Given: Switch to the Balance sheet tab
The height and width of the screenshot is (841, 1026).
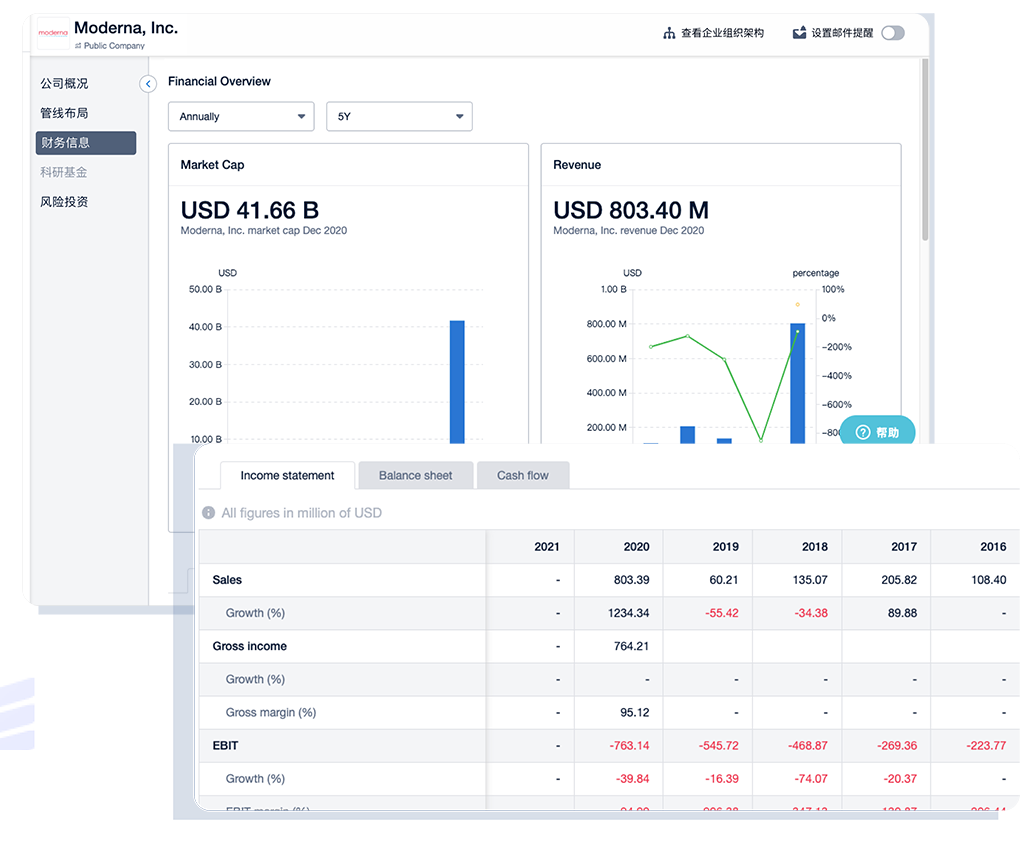Looking at the screenshot, I should coord(415,476).
